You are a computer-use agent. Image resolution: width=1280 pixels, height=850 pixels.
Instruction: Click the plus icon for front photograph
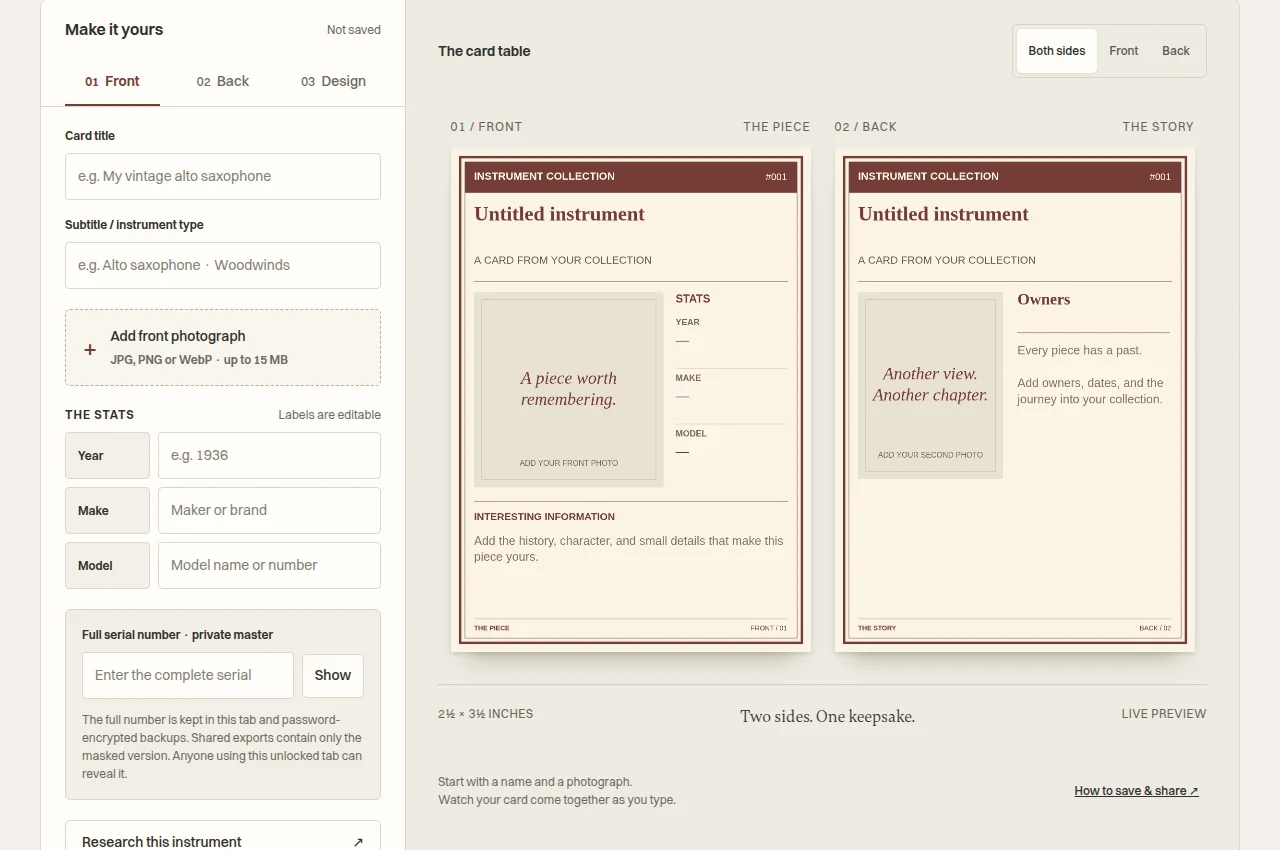click(x=90, y=349)
